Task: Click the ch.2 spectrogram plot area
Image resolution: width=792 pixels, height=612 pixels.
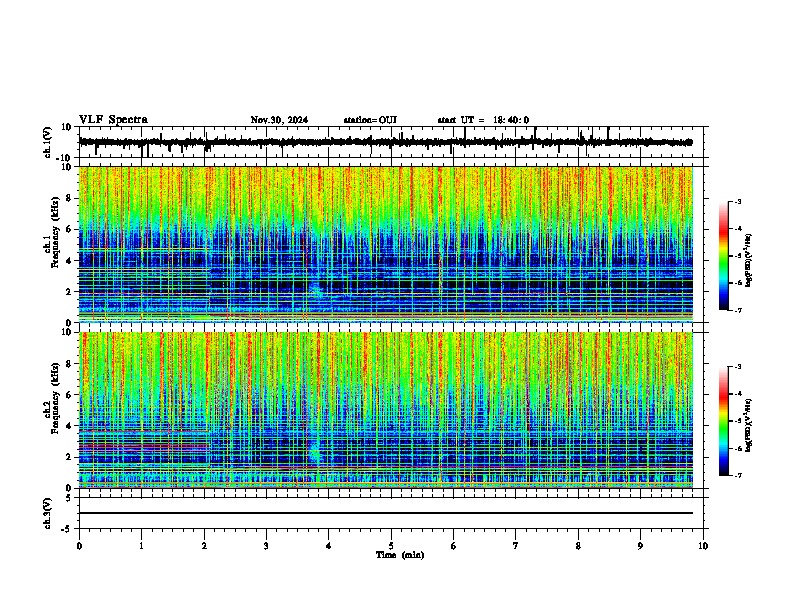Action: 386,410
